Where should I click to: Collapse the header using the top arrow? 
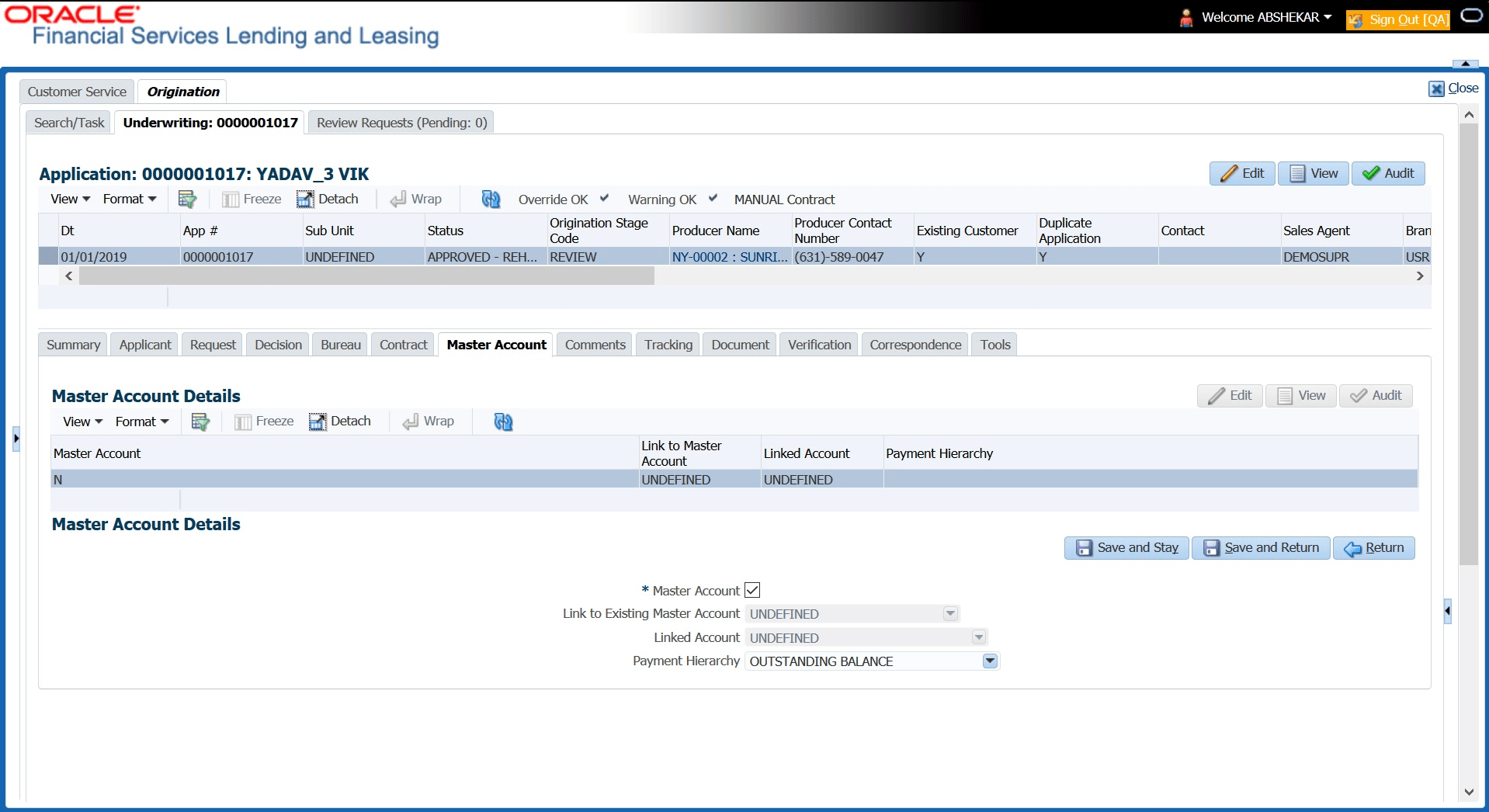point(1465,64)
